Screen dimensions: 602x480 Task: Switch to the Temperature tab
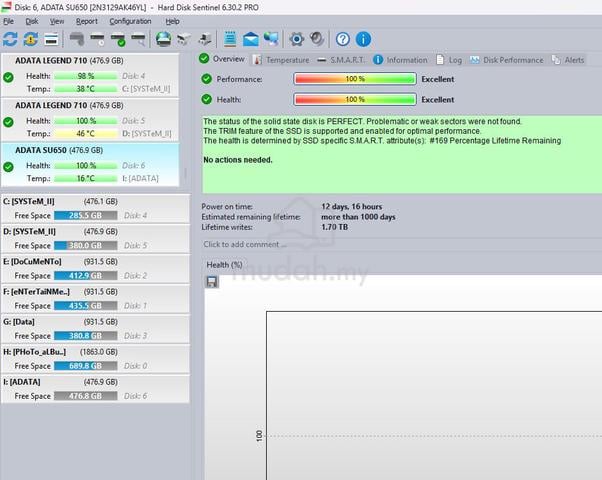click(x=282, y=60)
